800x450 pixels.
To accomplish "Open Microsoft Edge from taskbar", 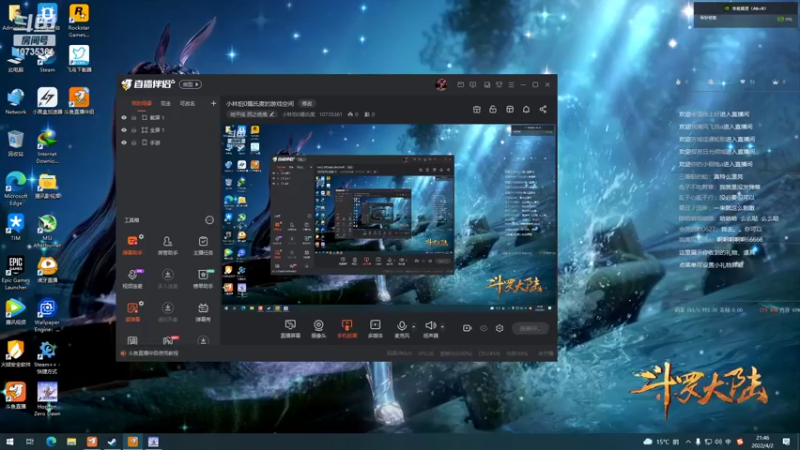I will [51, 442].
